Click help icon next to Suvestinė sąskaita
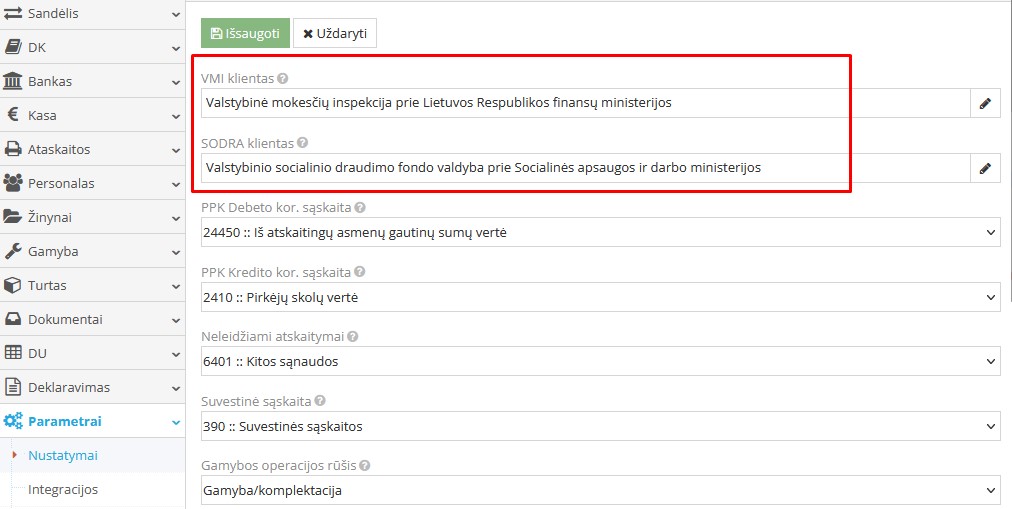 point(320,401)
